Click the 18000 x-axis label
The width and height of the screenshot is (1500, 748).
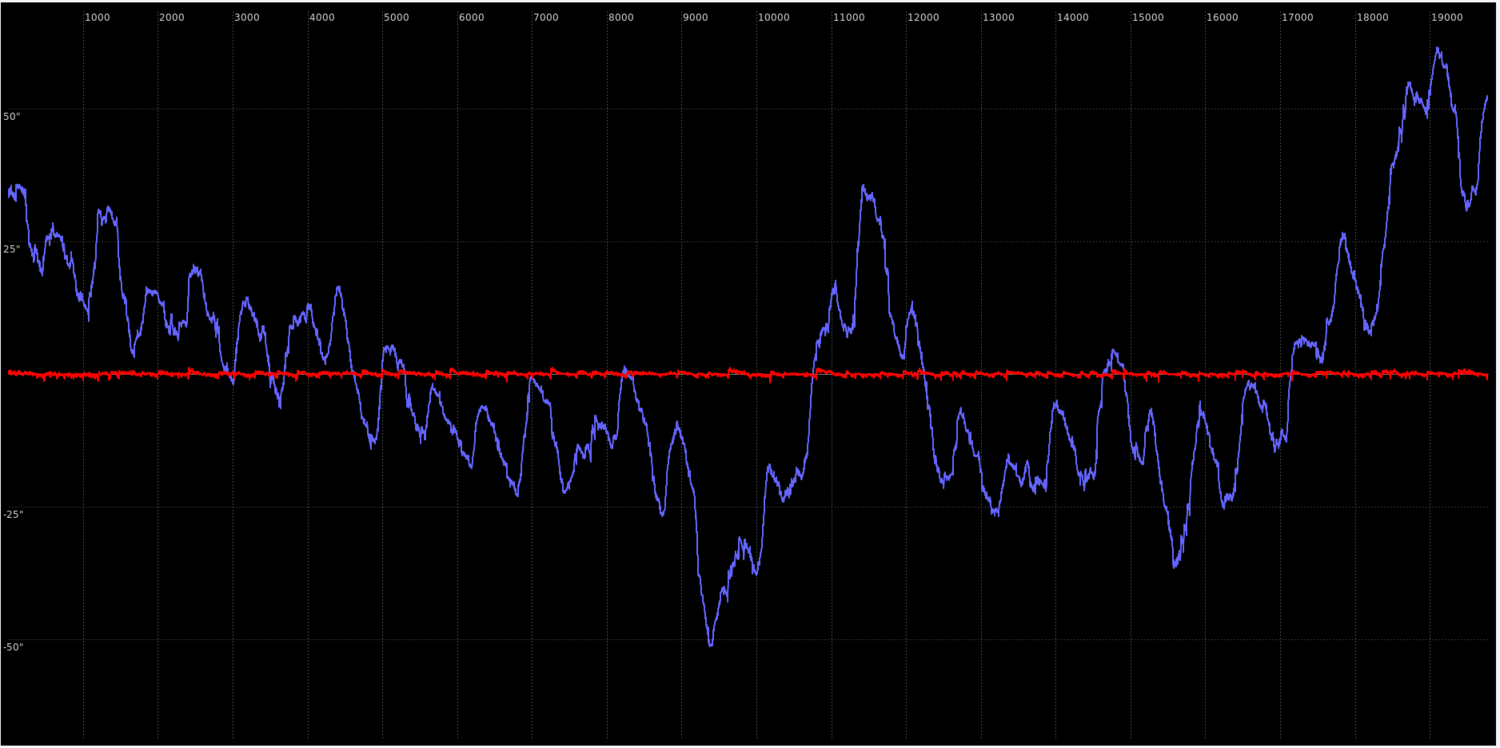coord(1373,18)
